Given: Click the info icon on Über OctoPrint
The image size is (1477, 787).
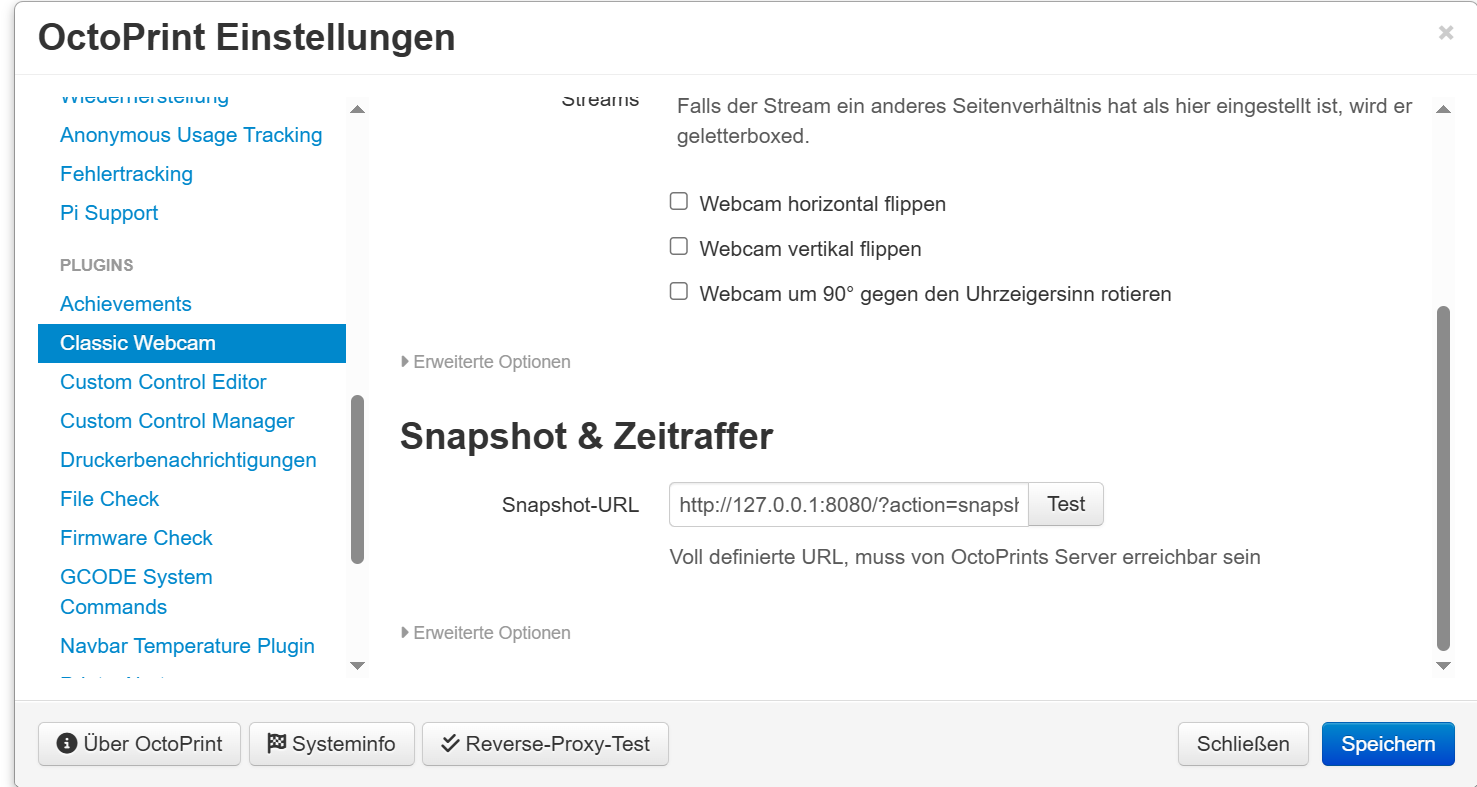Looking at the screenshot, I should point(67,744).
